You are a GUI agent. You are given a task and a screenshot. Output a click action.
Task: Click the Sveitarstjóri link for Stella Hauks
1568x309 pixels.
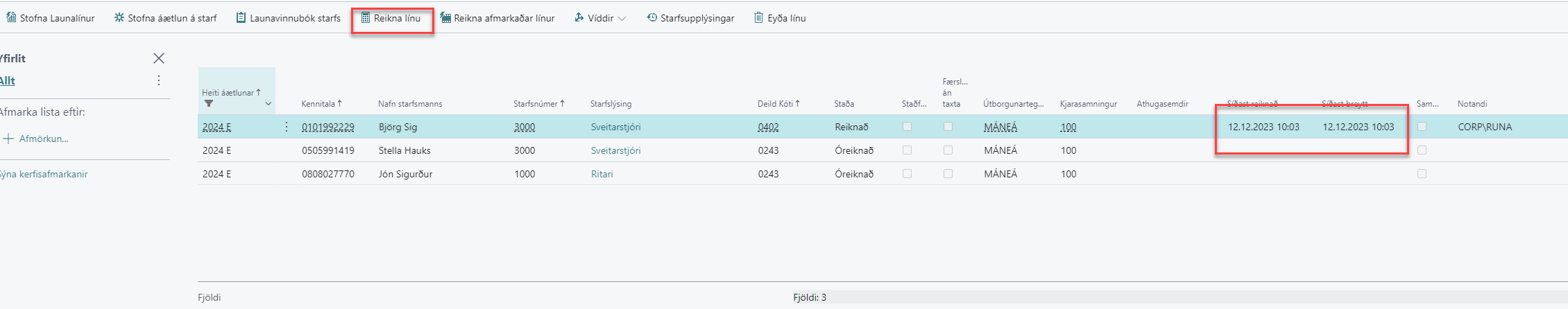point(615,150)
